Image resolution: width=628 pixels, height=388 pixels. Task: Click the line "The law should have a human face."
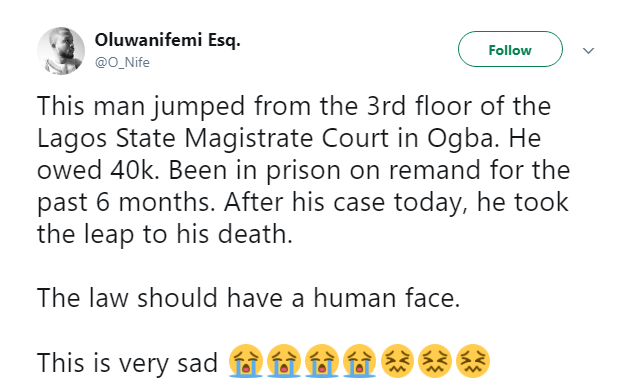(249, 298)
